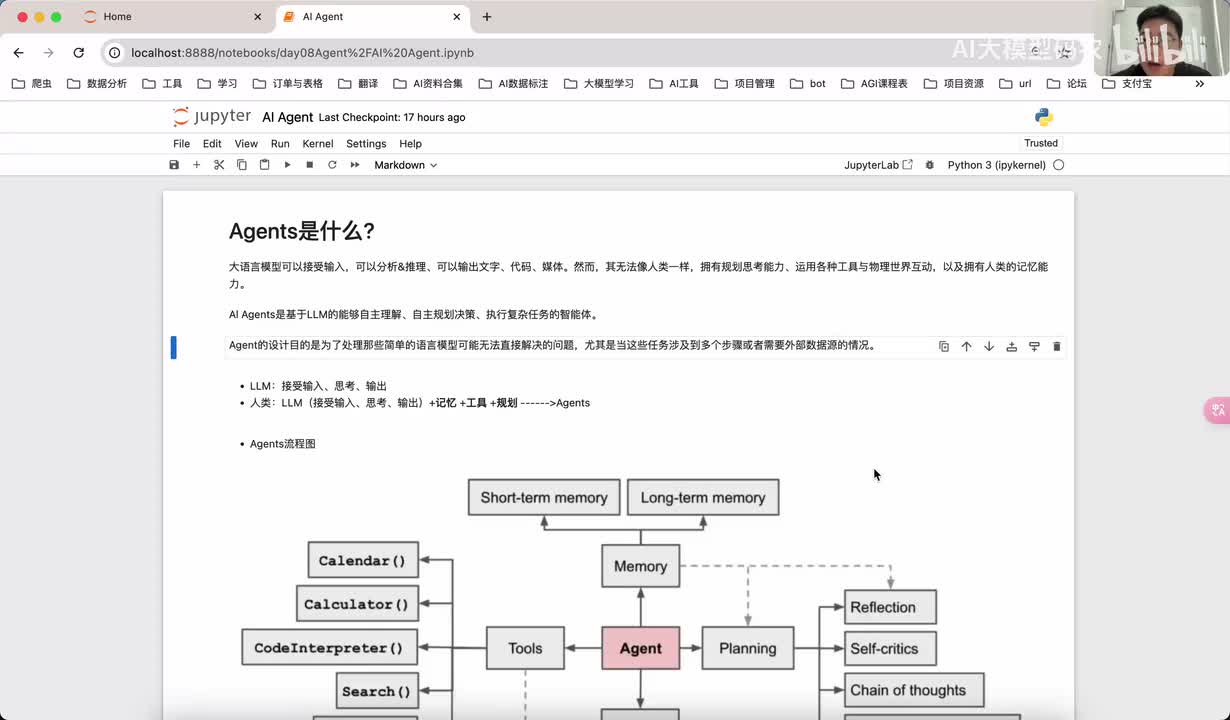Open a new browser tab
This screenshot has height=720, width=1230.
(487, 17)
